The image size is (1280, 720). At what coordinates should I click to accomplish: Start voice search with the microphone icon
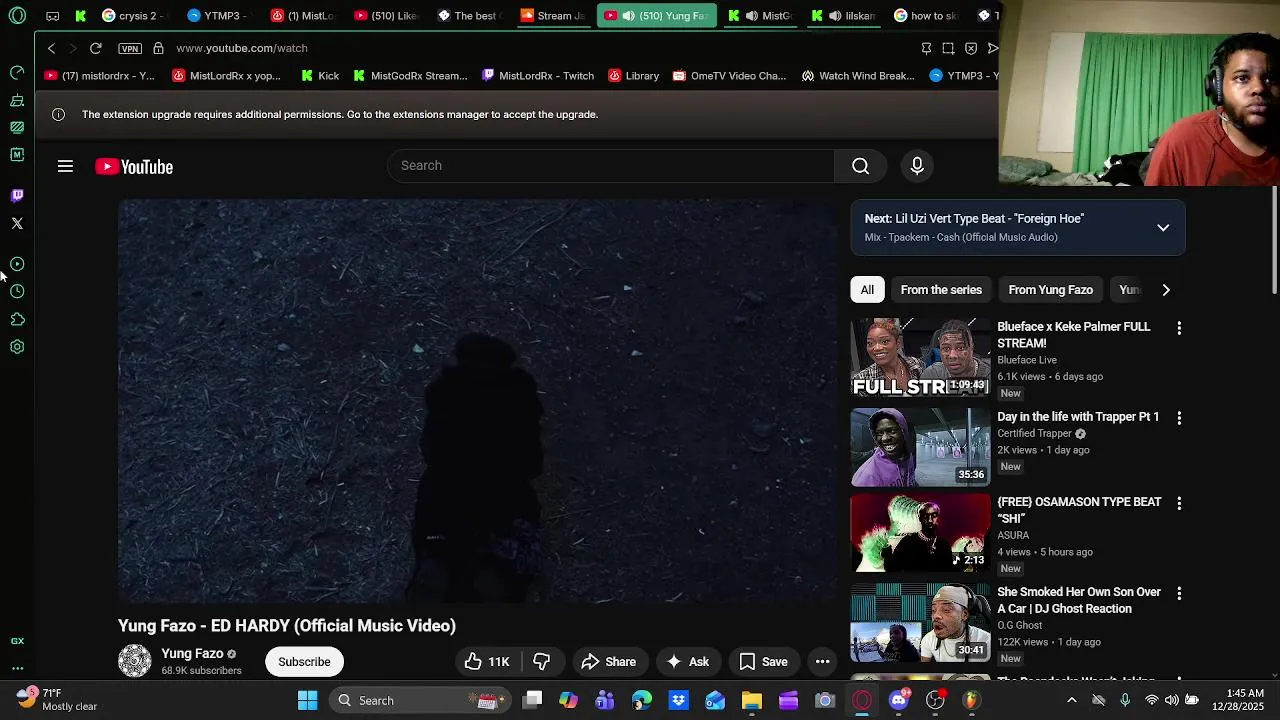917,166
